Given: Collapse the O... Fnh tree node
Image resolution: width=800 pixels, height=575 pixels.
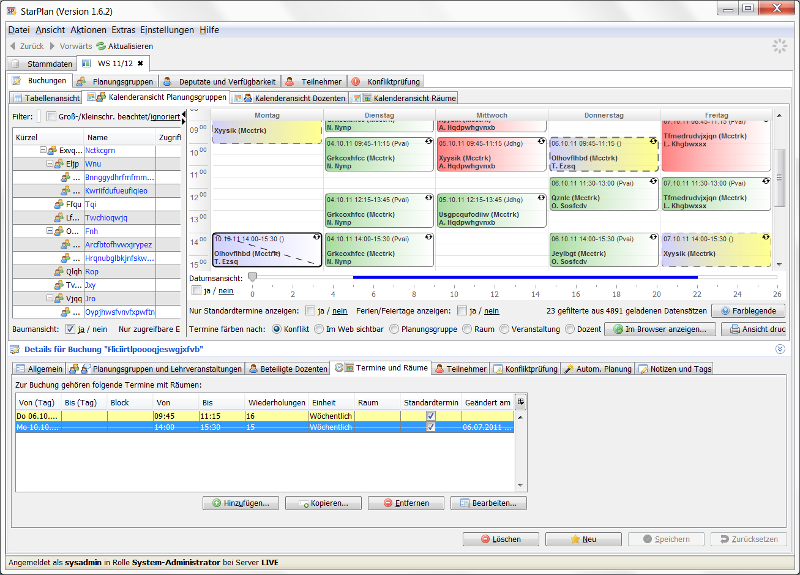Looking at the screenshot, I should click(x=49, y=231).
